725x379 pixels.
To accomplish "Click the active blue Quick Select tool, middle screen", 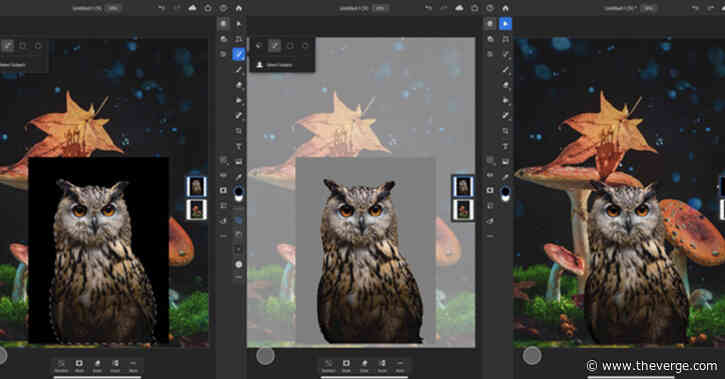I will click(x=239, y=54).
